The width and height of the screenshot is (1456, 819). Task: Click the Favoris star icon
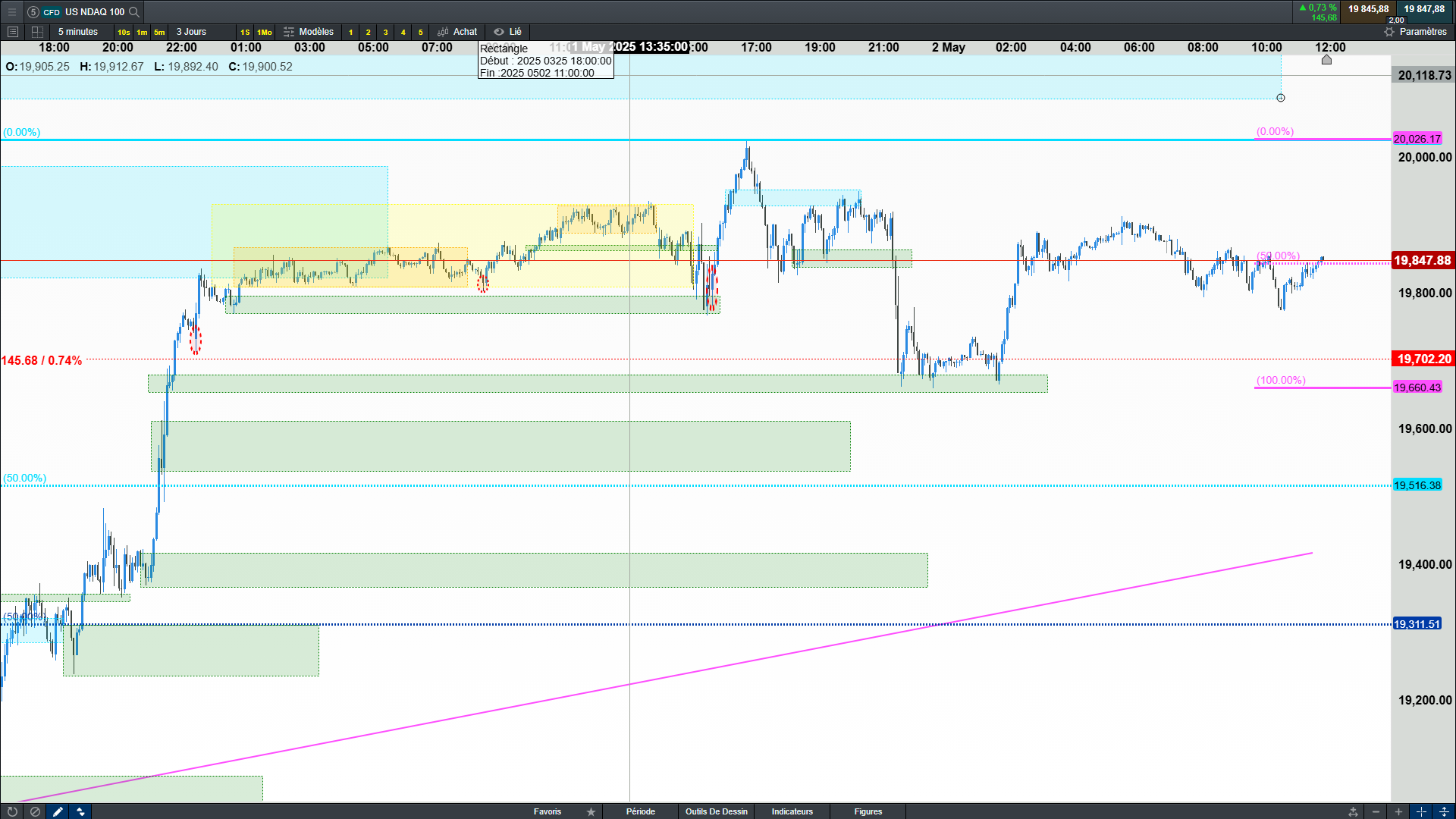591,811
